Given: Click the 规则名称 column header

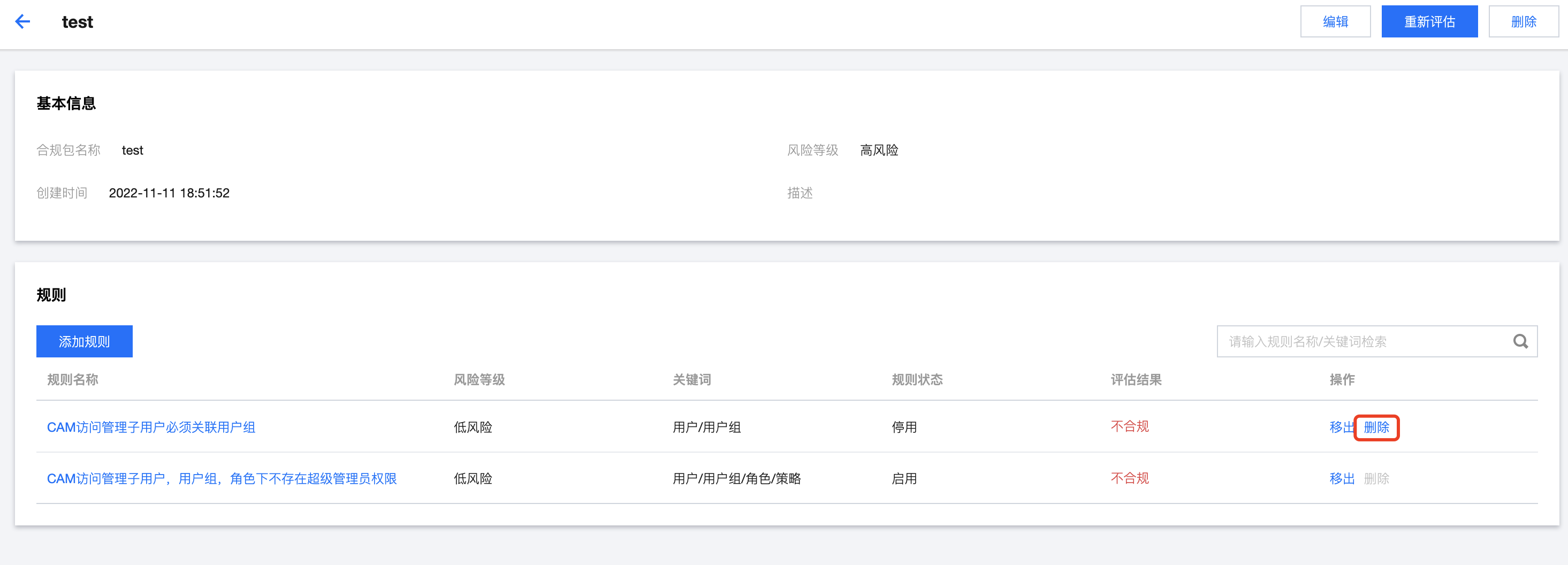Looking at the screenshot, I should coord(72,380).
